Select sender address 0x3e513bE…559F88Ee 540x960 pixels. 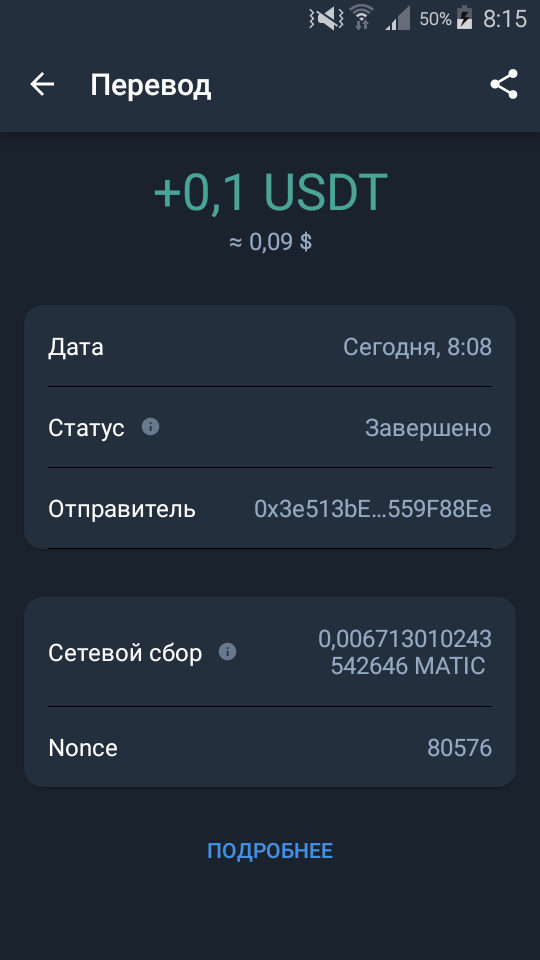[373, 509]
